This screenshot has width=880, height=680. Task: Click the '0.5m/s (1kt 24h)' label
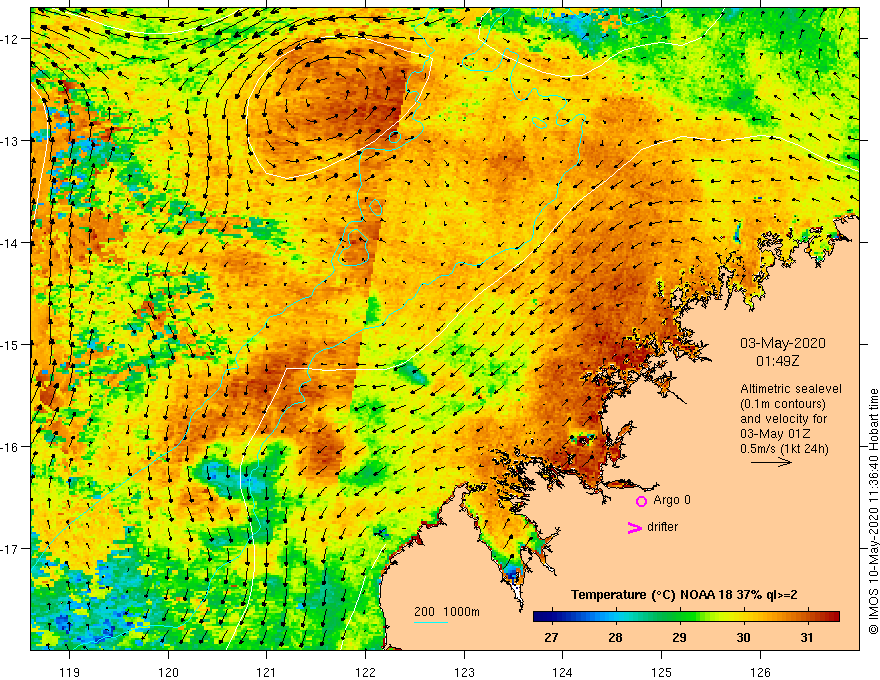click(784, 449)
